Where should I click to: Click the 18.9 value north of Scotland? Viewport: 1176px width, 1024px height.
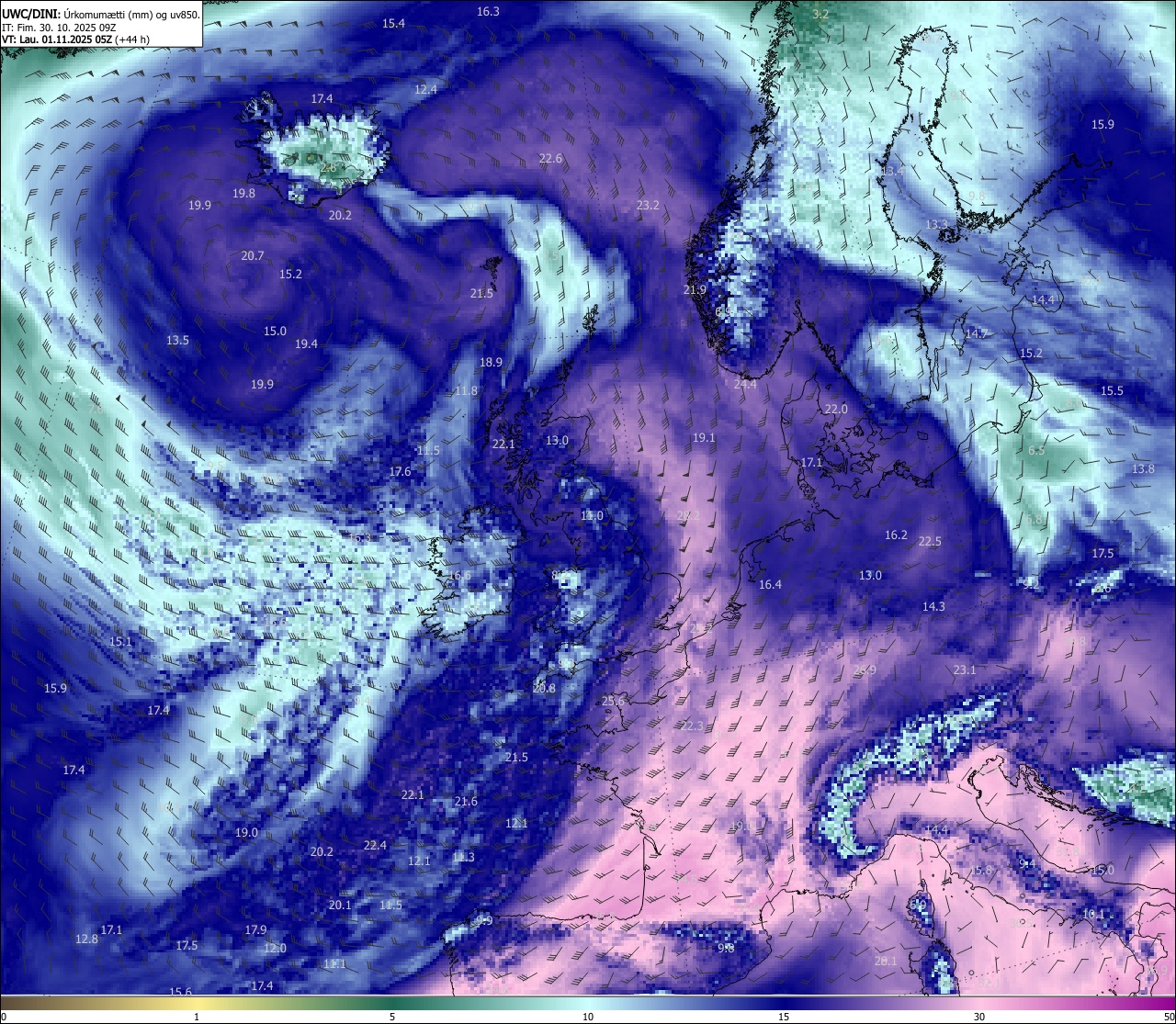(x=491, y=363)
